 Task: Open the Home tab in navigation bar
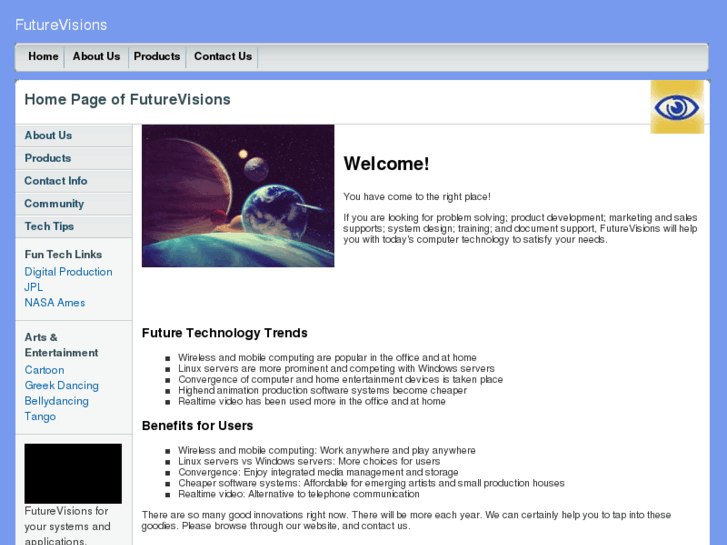(43, 56)
